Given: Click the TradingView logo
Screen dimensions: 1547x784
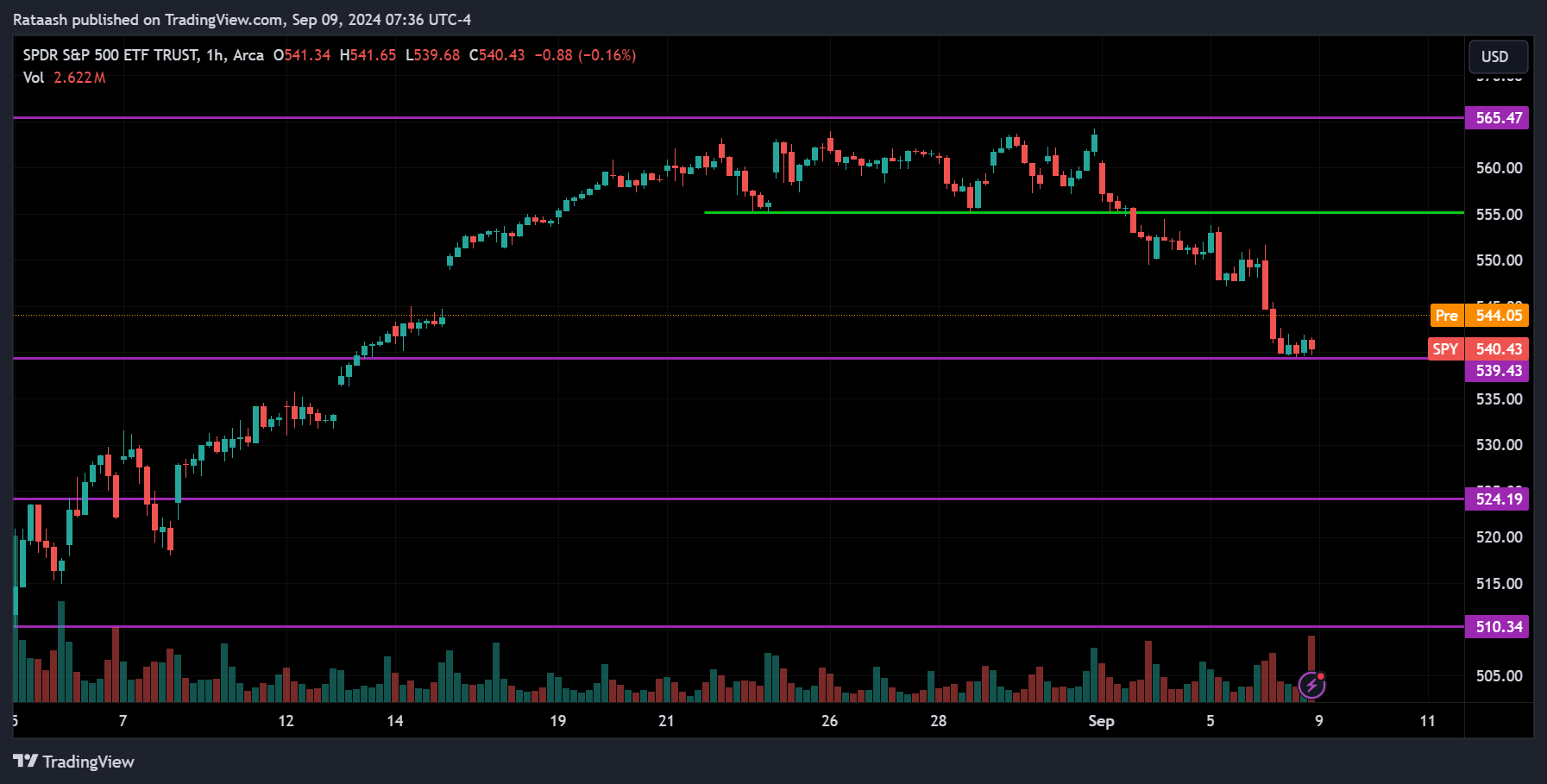Looking at the screenshot, I should (74, 762).
